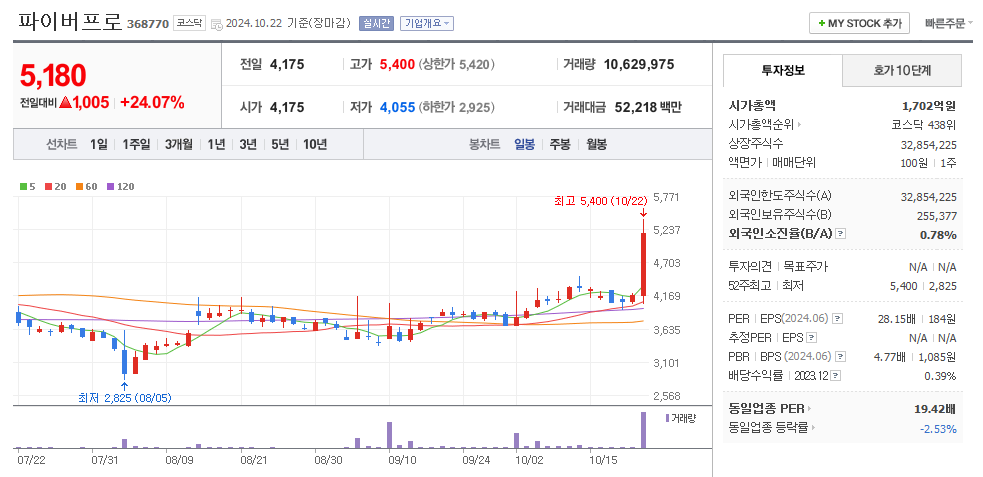The image size is (983, 477).
Task: Click the red up-triangle beside 1,005
Action: (65, 102)
